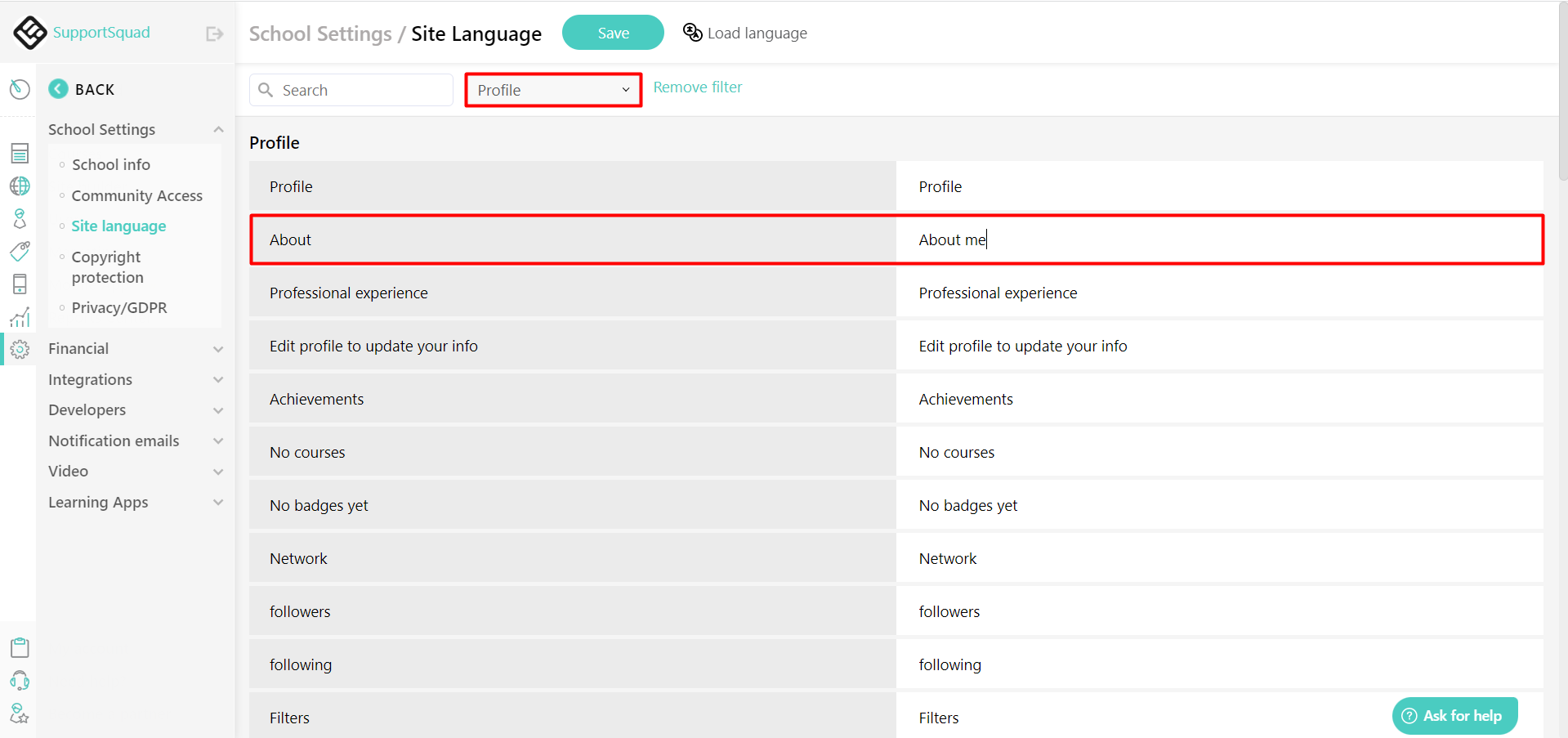1568x738 pixels.
Task: Click the Save button
Action: tap(613, 33)
